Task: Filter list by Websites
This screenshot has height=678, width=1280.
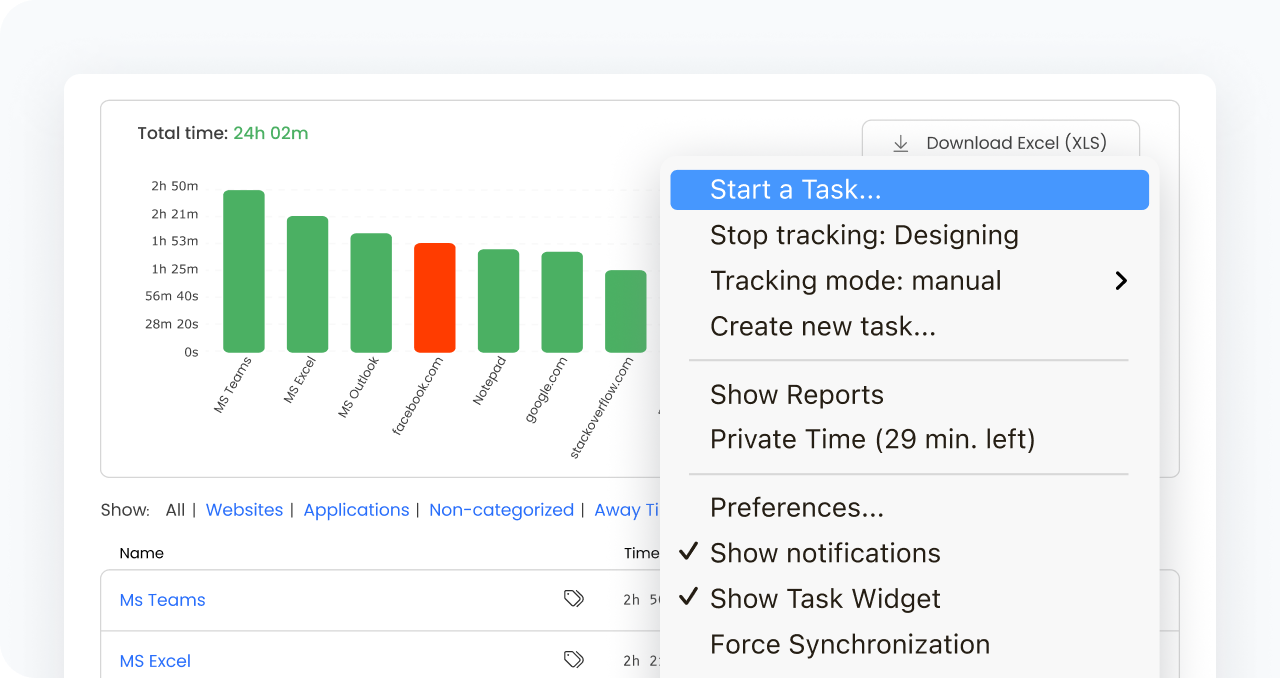Action: pyautogui.click(x=244, y=510)
